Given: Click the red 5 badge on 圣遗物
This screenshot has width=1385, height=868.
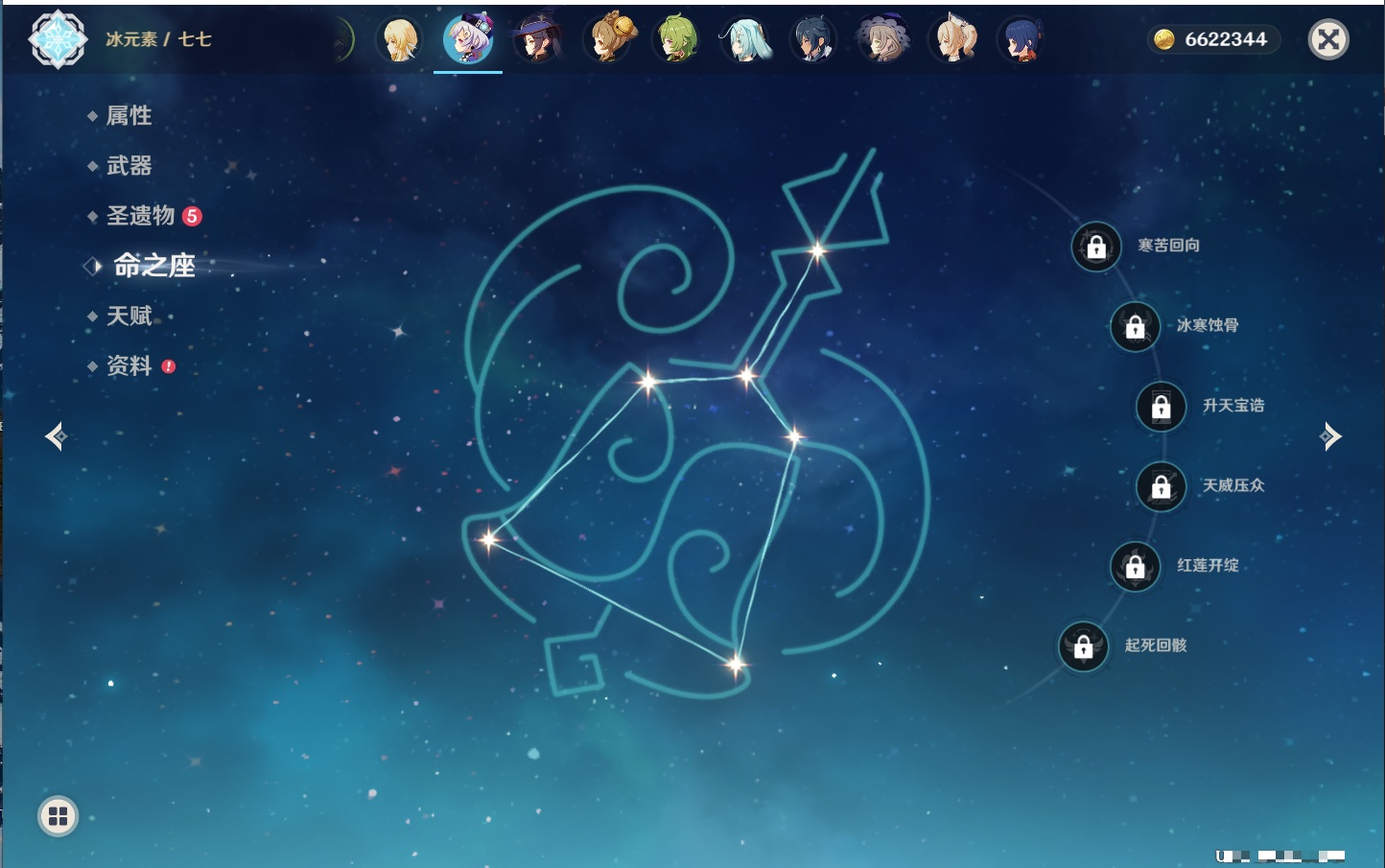Looking at the screenshot, I should click(192, 216).
